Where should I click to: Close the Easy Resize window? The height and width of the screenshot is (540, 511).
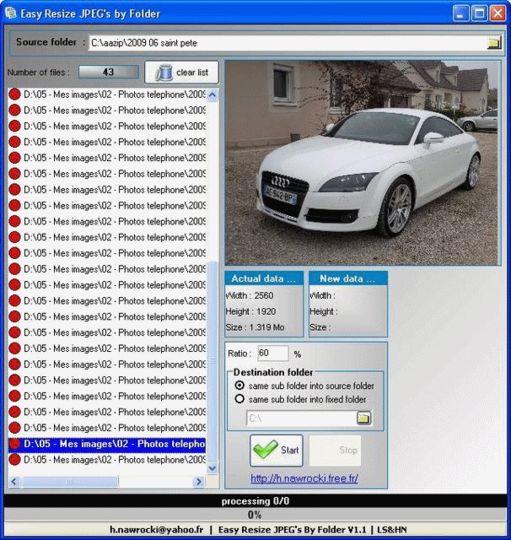point(498,13)
